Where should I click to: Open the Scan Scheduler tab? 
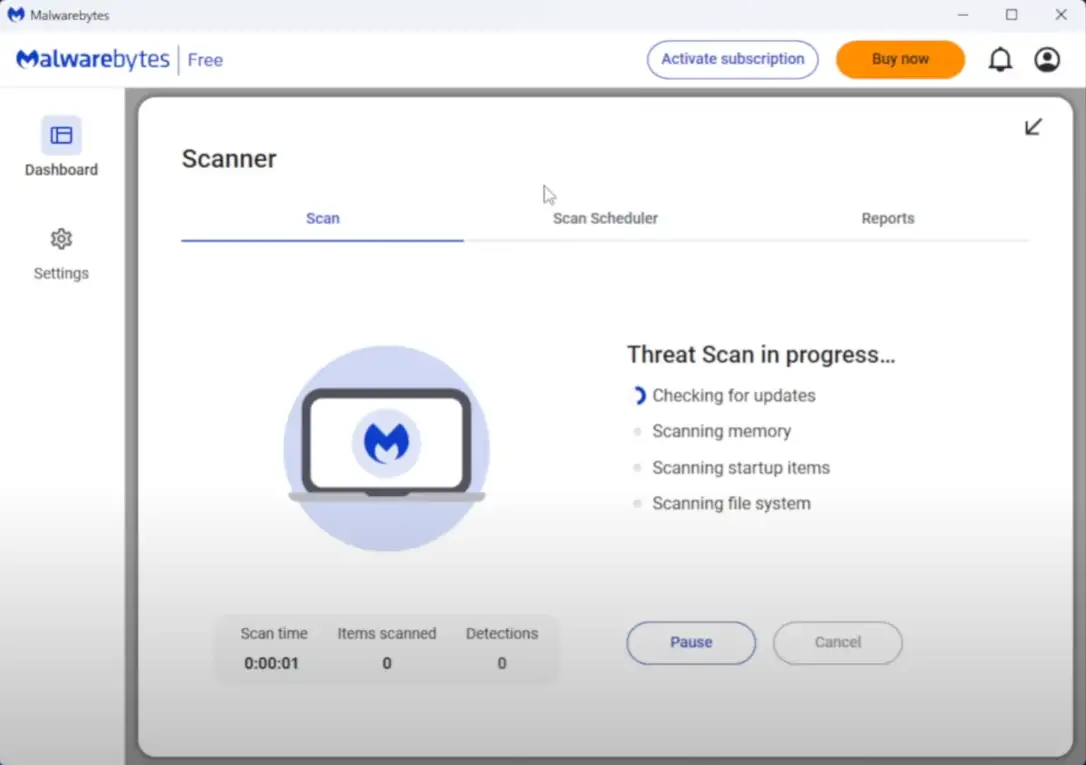[605, 218]
